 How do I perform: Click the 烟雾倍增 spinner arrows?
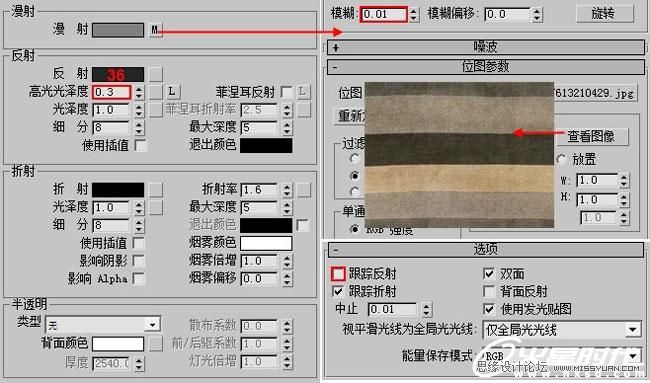point(287,261)
